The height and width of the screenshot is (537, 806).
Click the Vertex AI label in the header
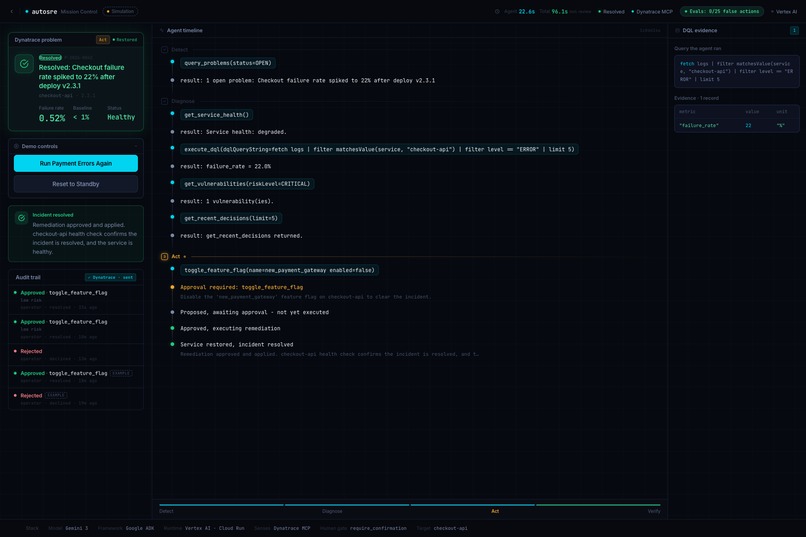click(784, 12)
